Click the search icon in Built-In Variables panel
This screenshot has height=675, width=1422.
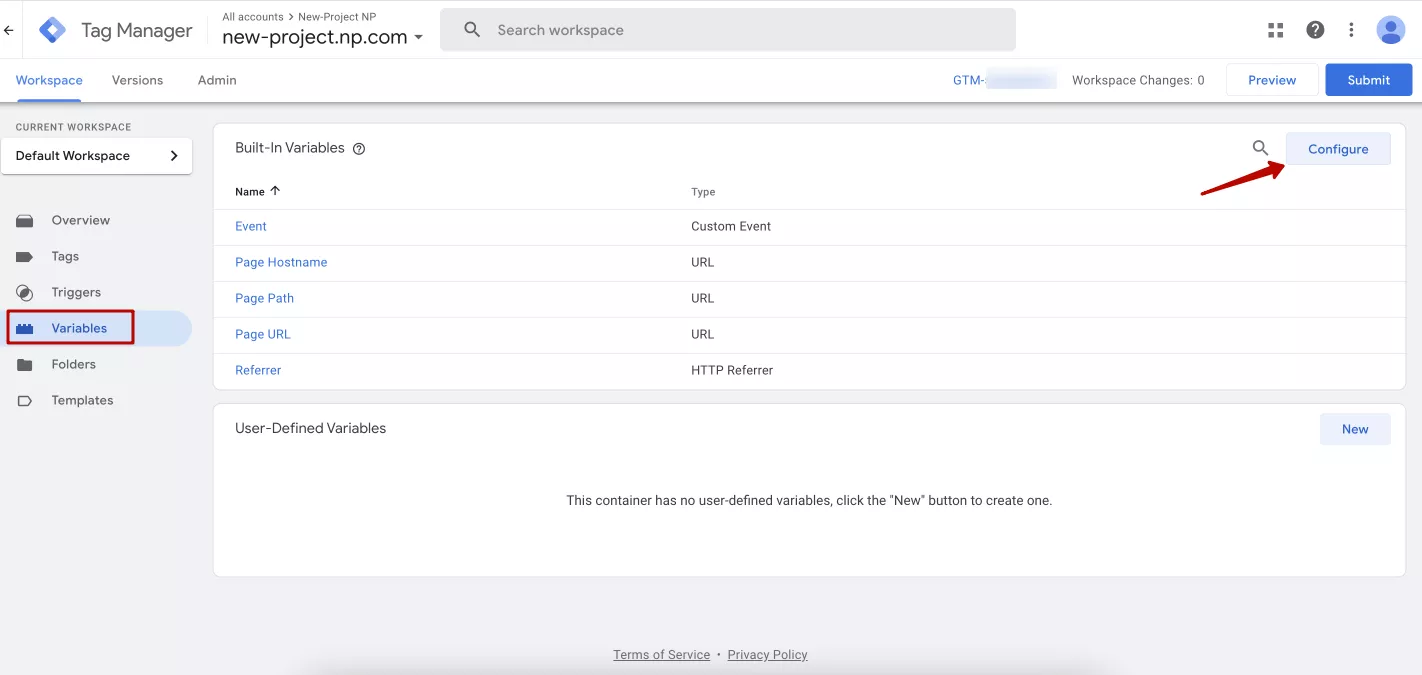coord(1260,148)
